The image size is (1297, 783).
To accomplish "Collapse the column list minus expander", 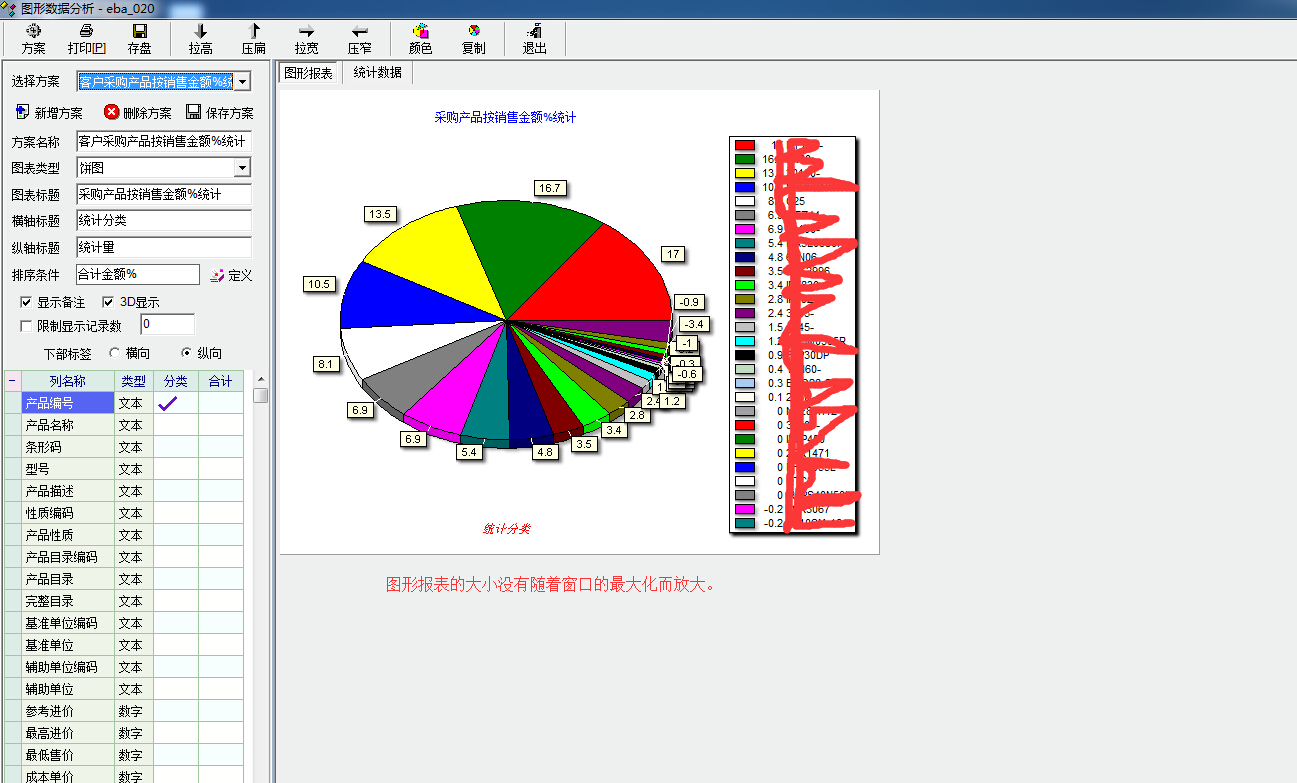I will pyautogui.click(x=12, y=381).
